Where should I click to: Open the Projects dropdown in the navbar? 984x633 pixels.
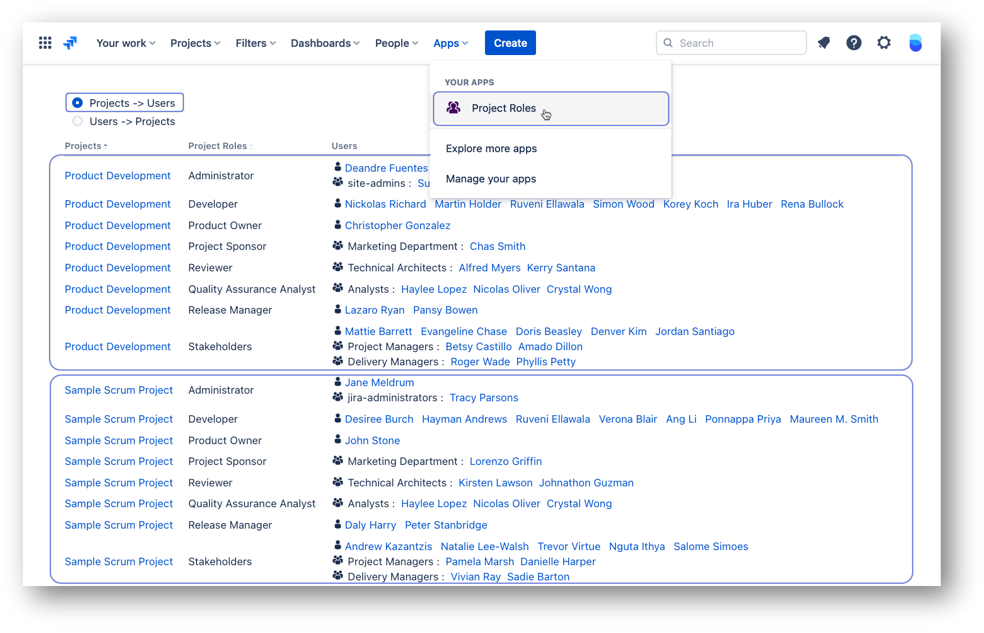tap(195, 42)
